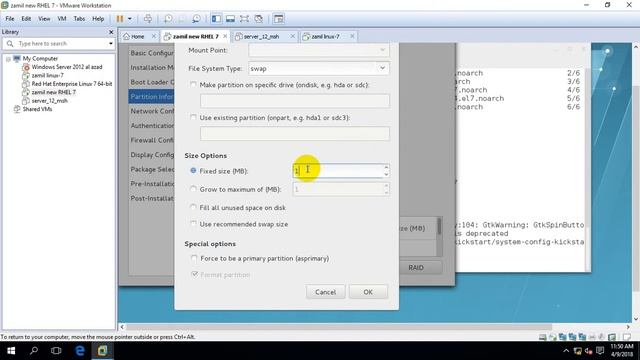Viewport: 640px width, 360px height.
Task: Click OK in partition dialog
Action: [368, 292]
